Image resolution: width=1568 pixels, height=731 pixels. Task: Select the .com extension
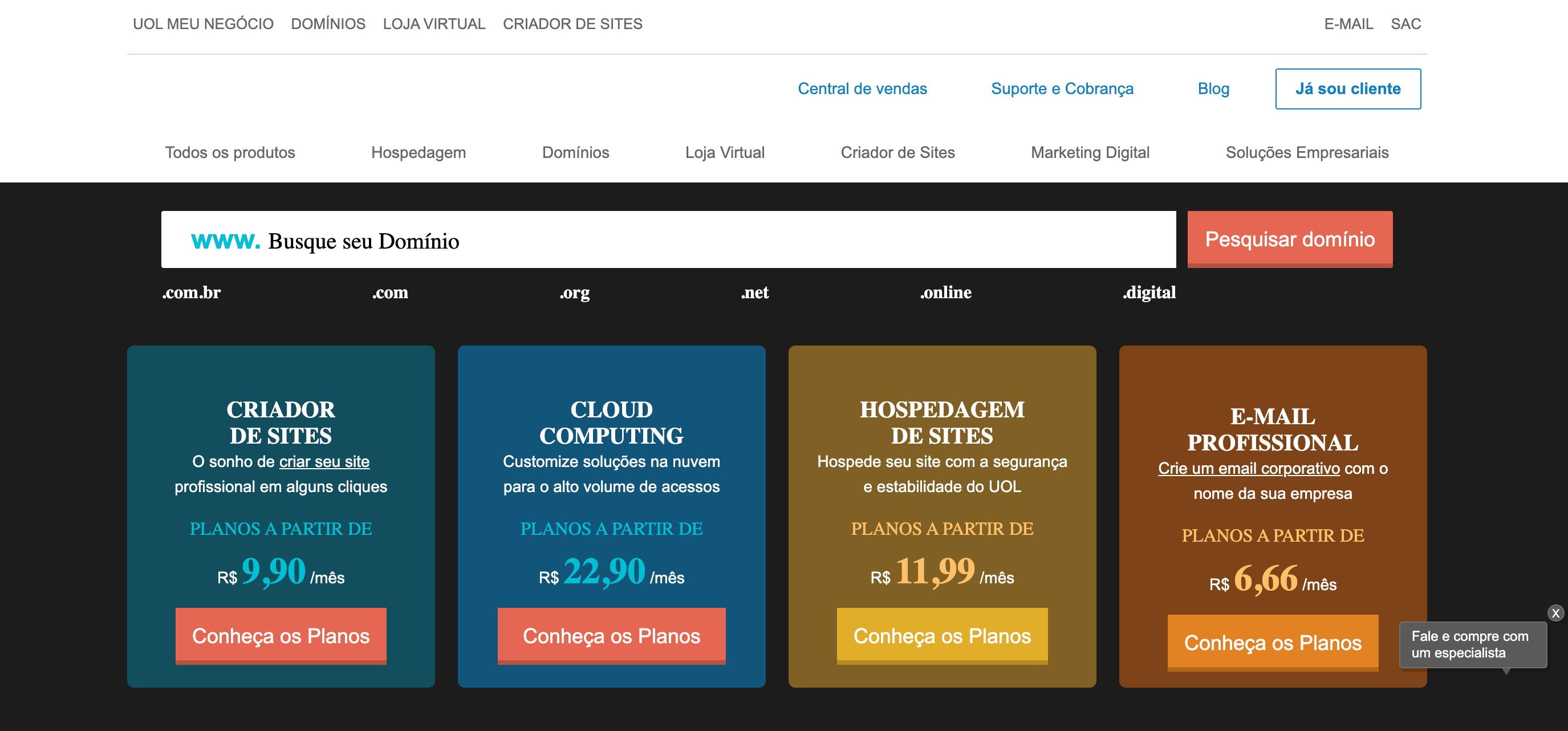[x=389, y=293]
